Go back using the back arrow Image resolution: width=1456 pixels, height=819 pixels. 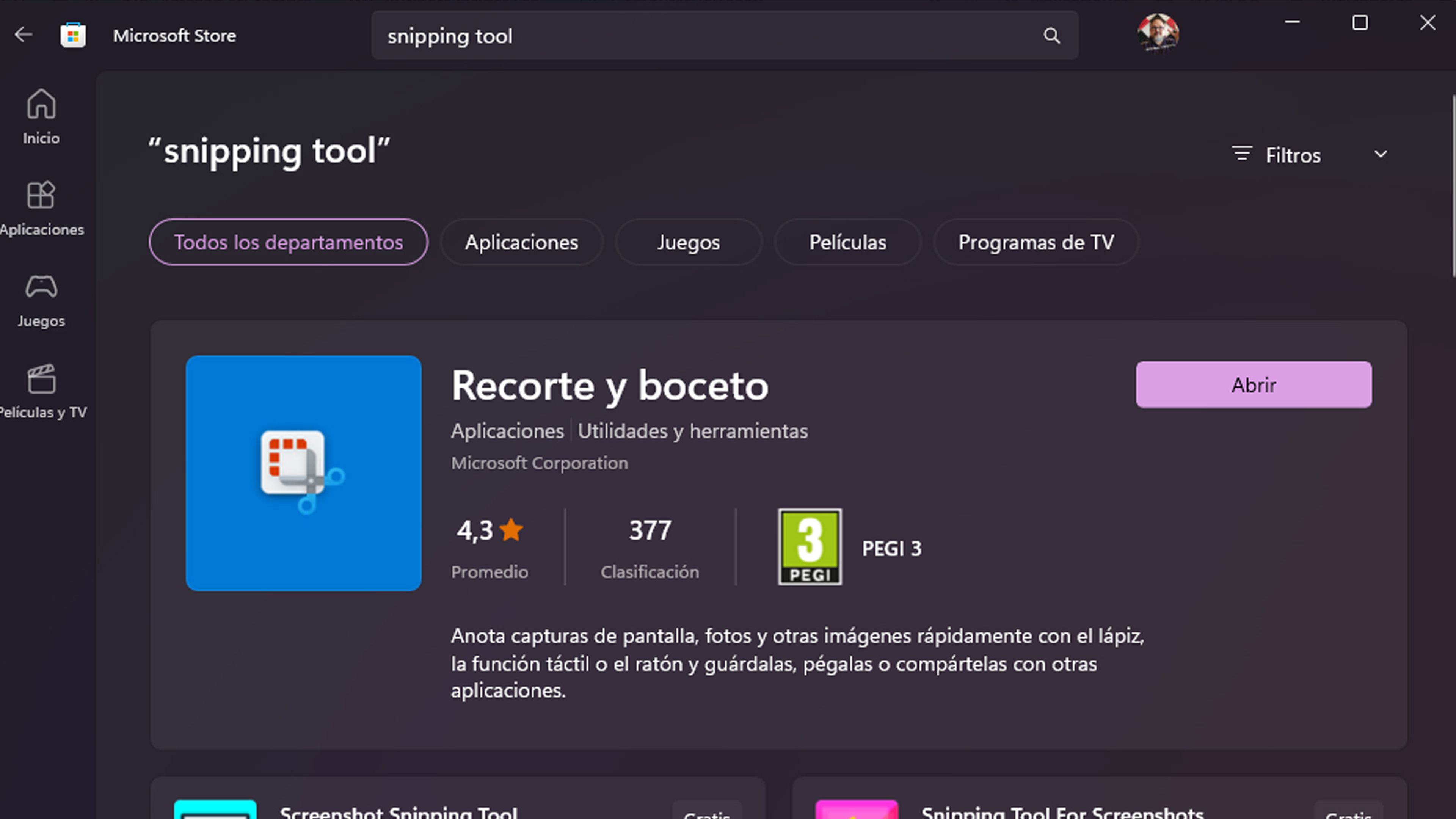[x=23, y=35]
